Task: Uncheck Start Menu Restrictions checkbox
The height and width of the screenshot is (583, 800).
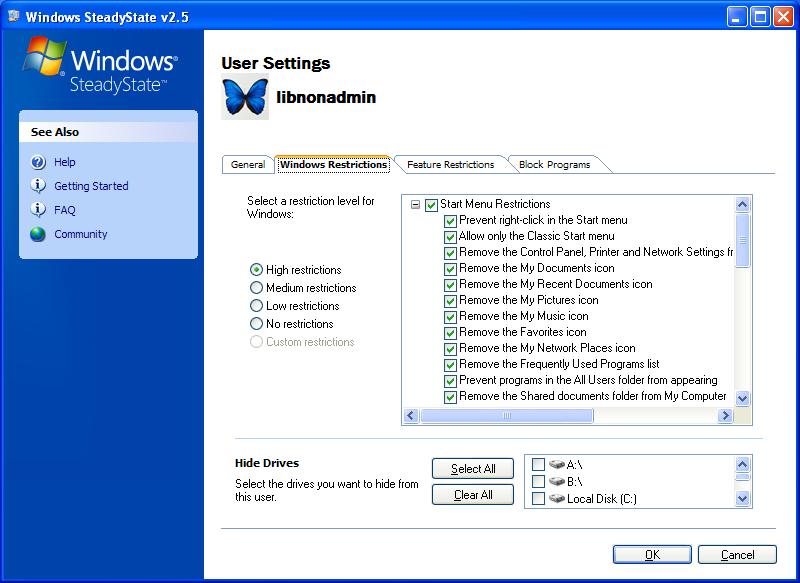Action: click(x=431, y=205)
